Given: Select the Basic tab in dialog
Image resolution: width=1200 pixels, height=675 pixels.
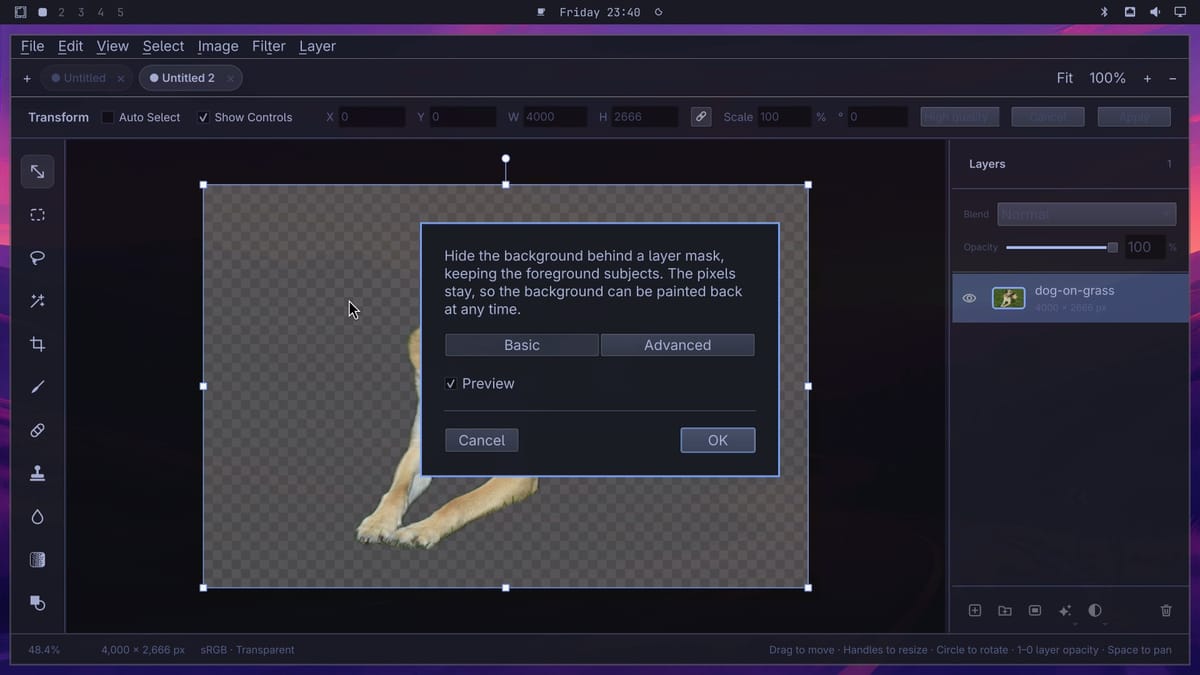Looking at the screenshot, I should click(522, 345).
